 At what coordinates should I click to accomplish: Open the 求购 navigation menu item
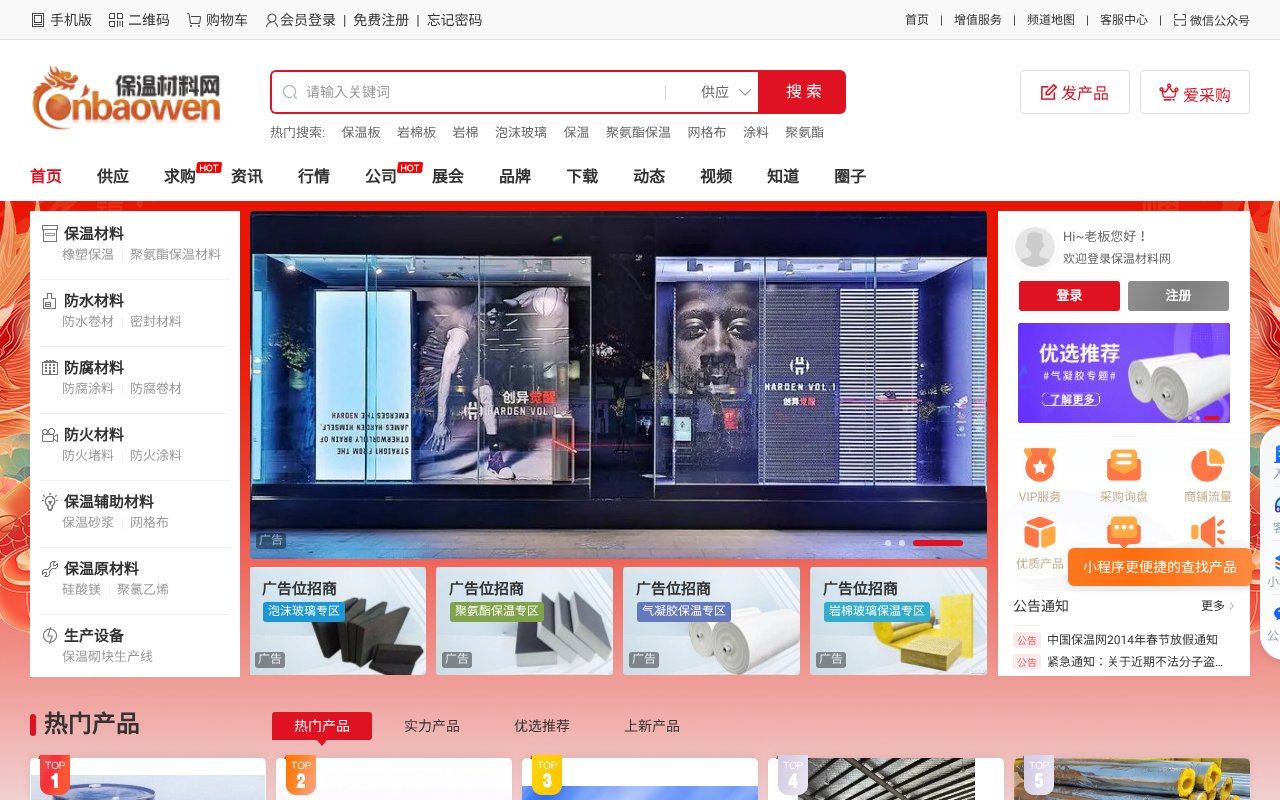click(x=178, y=176)
